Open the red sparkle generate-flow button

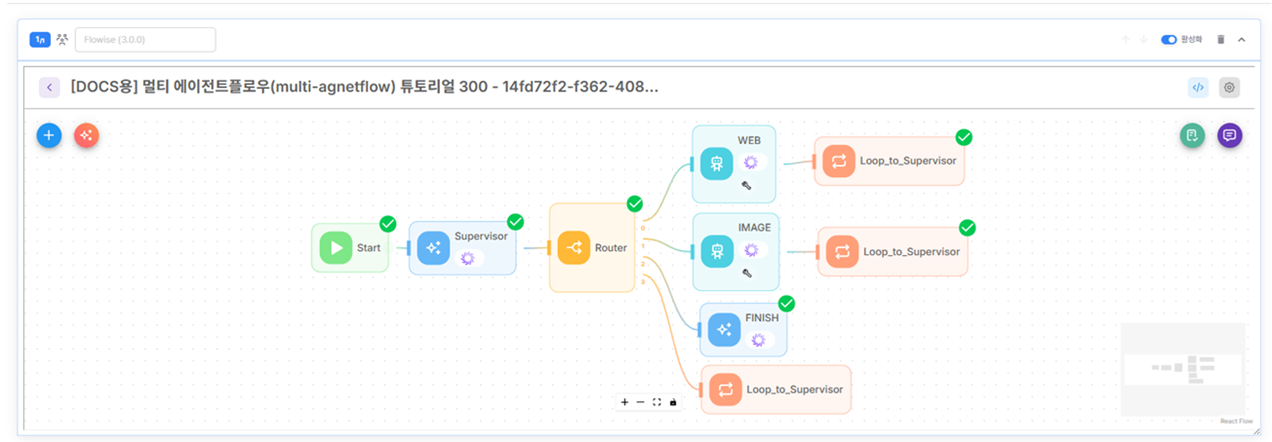86,135
